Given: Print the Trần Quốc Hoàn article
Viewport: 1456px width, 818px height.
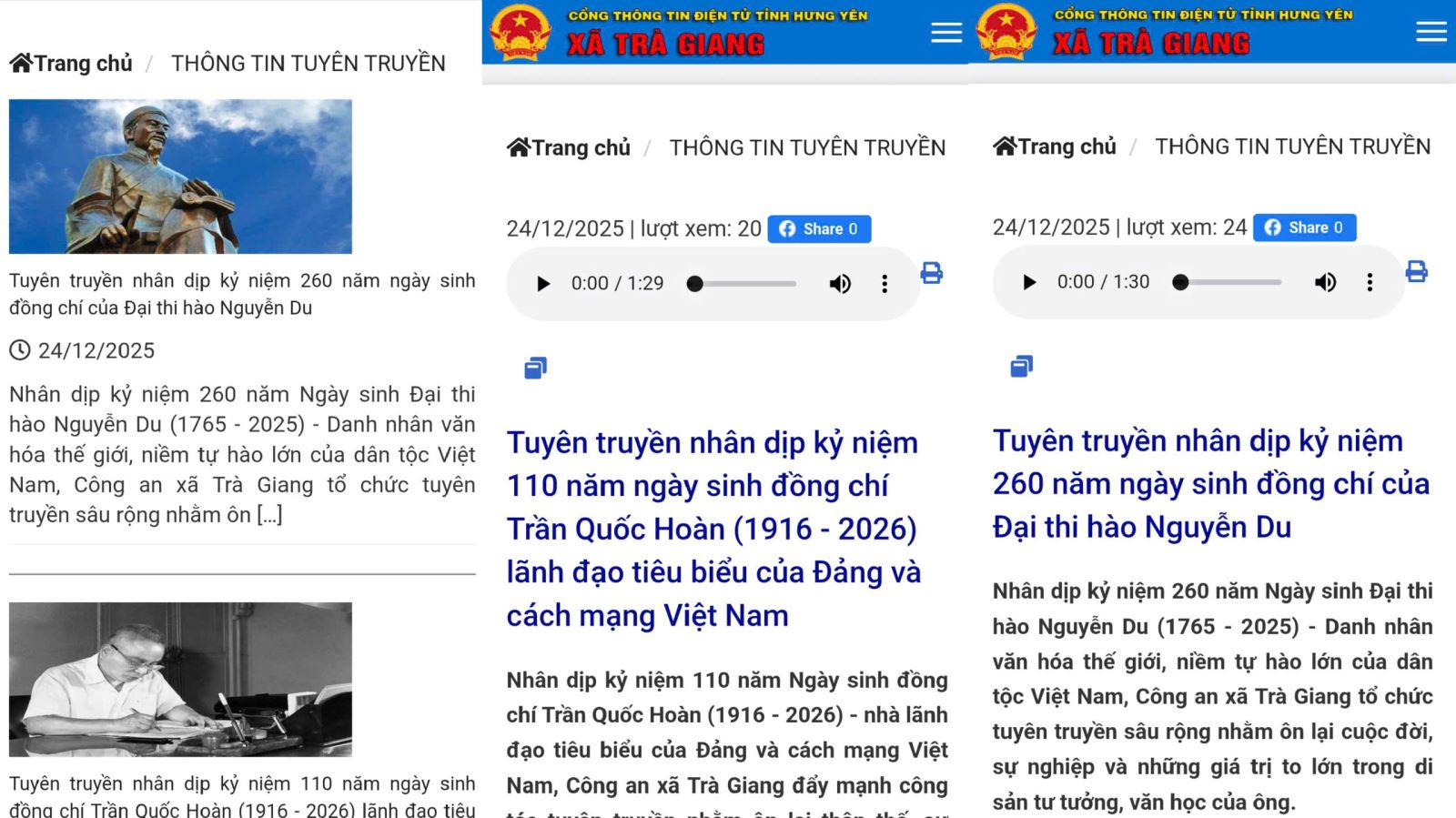Looking at the screenshot, I should tap(931, 273).
